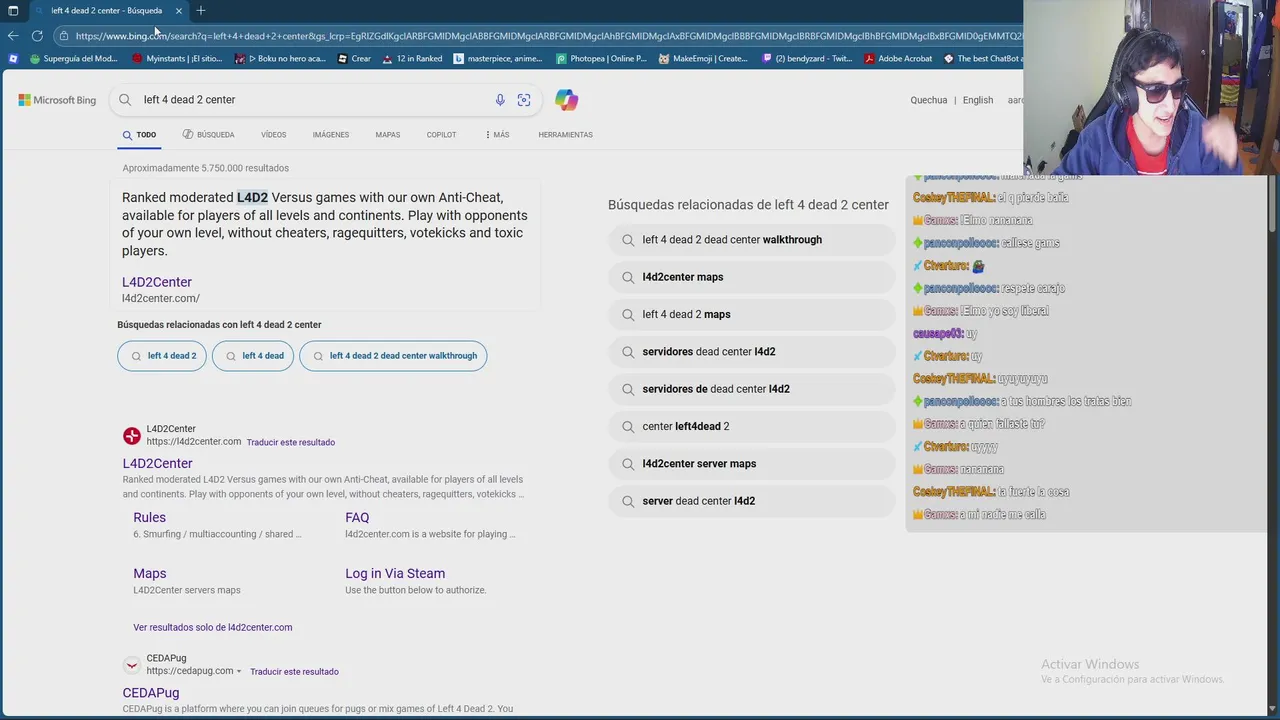Viewport: 1280px width, 720px height.
Task: Close the 'left 4 dead 2 center' tab
Action: pyautogui.click(x=179, y=10)
